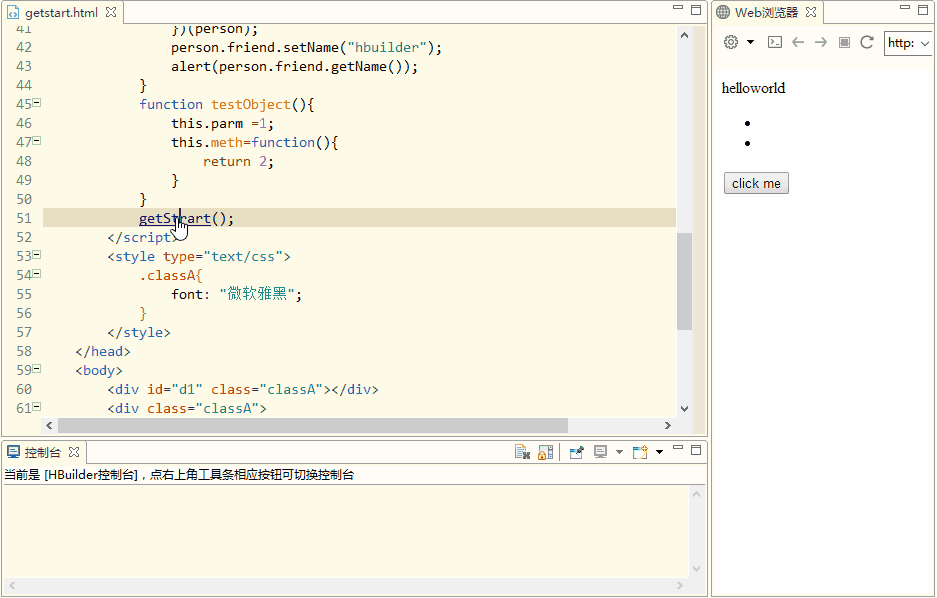This screenshot has height=598, width=937.
Task: Refresh the Web browser page
Action: (x=867, y=42)
